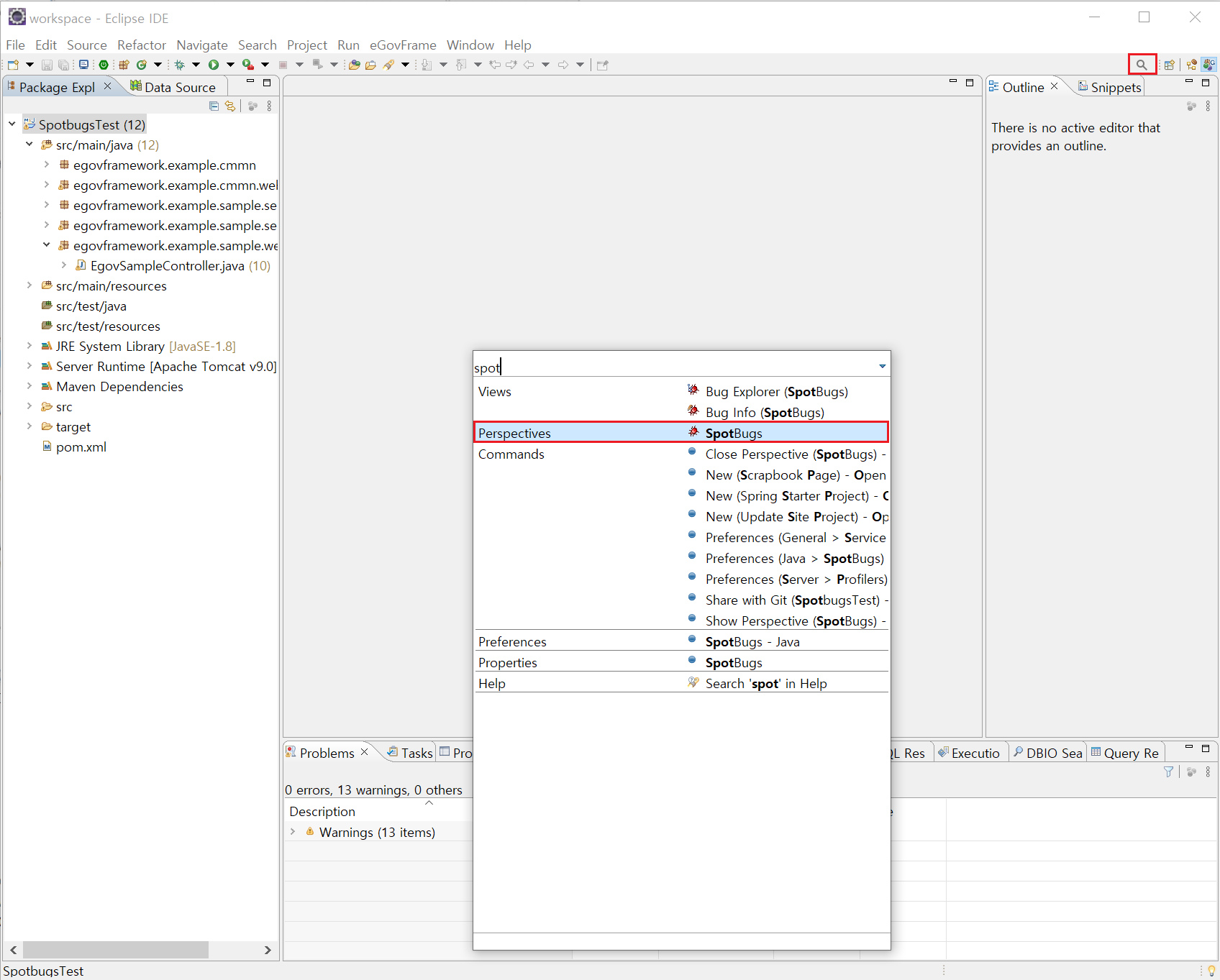Click the Open Perspective icon
The image size is (1220, 980).
point(1169,65)
